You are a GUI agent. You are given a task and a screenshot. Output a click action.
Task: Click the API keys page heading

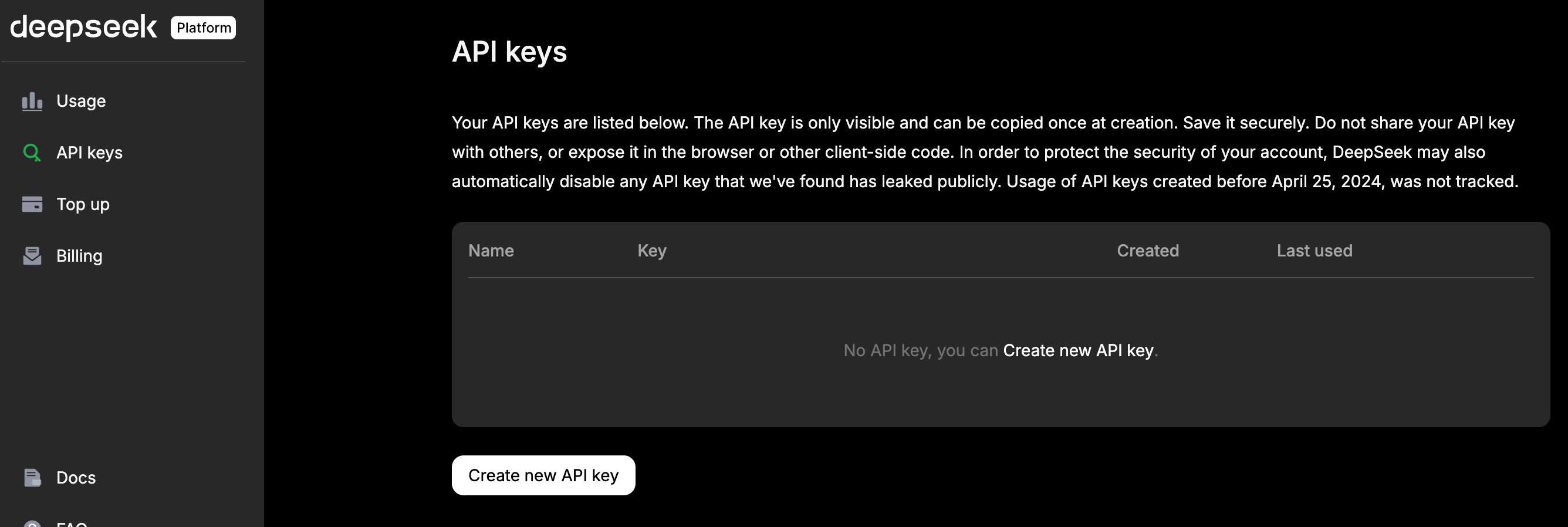(509, 52)
